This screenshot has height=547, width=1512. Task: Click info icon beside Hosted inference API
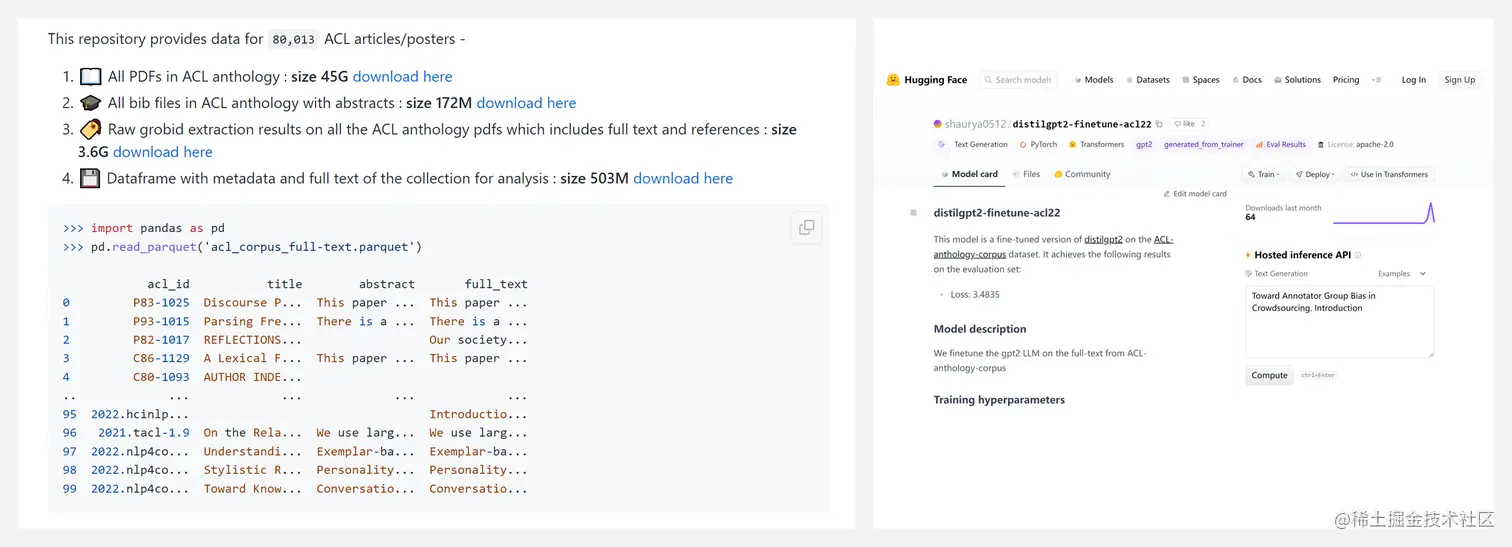tap(1358, 255)
